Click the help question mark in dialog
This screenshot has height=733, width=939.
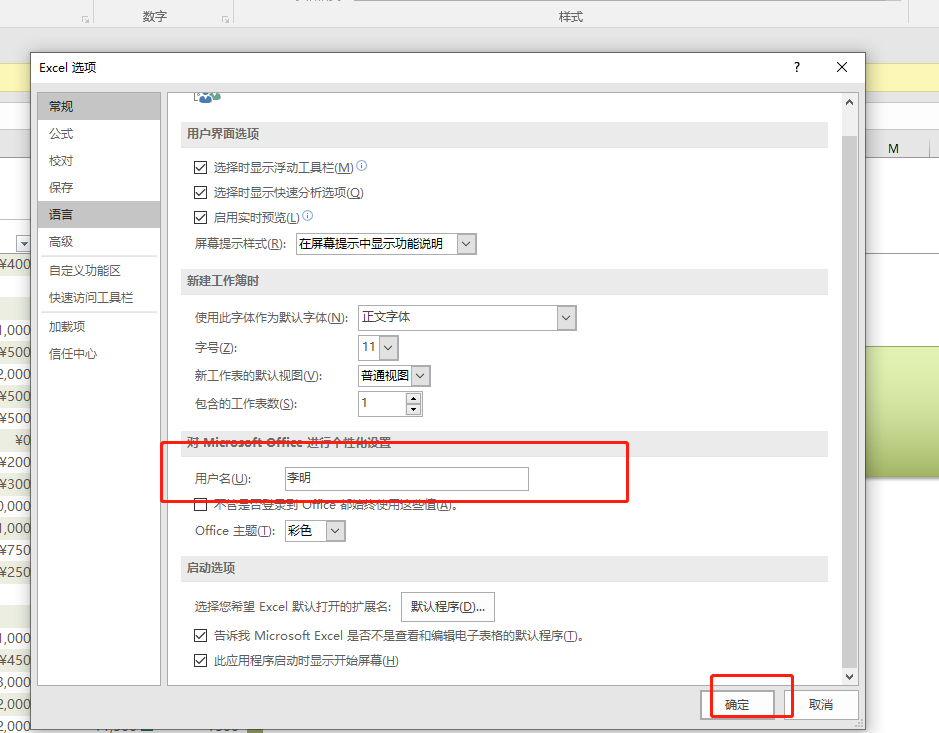click(x=796, y=67)
